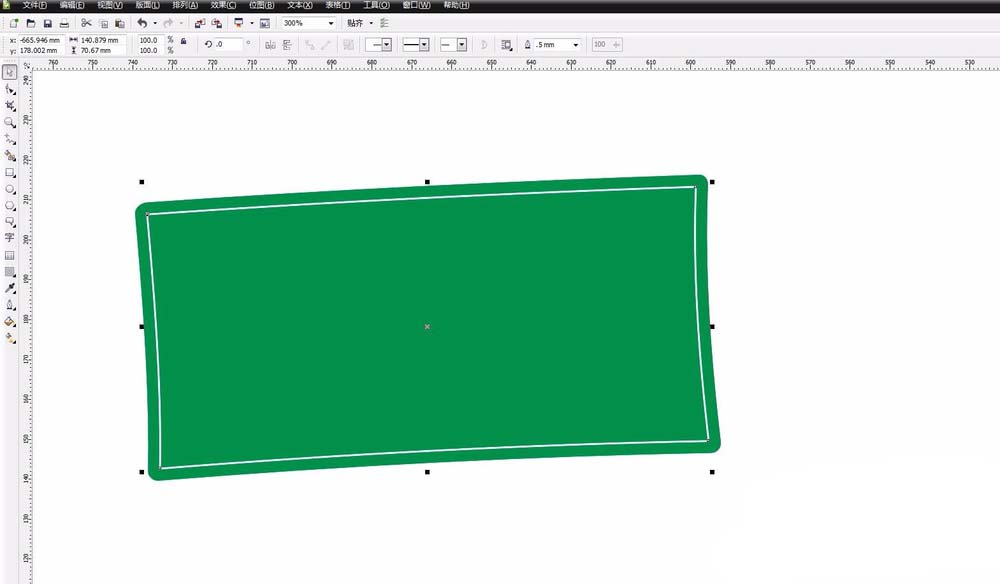Screen dimensions: 1000x584
Task: Save the document with floppy icon
Action: [x=47, y=23]
